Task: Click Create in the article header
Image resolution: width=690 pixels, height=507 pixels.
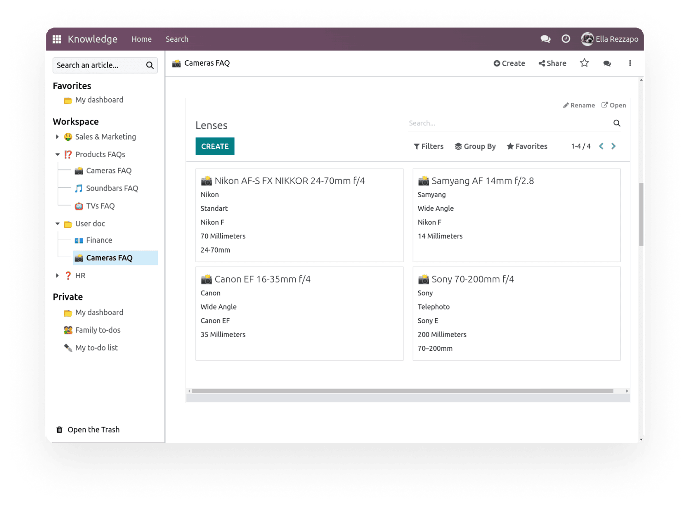Action: [509, 63]
